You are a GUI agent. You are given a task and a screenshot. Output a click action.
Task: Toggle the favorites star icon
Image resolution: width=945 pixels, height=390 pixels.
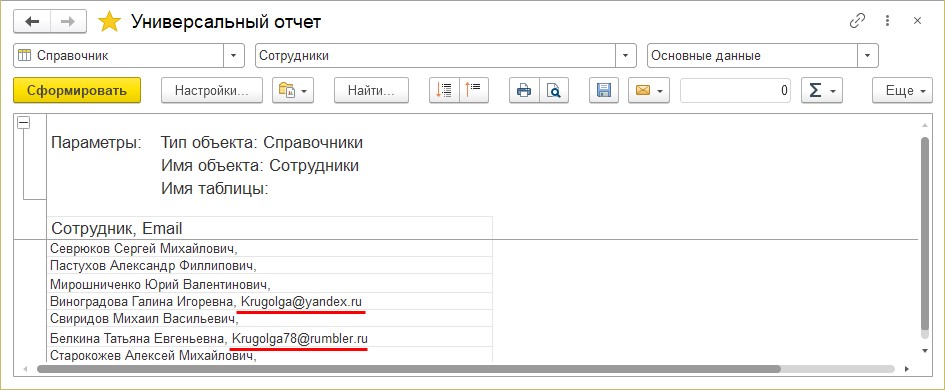click(109, 22)
